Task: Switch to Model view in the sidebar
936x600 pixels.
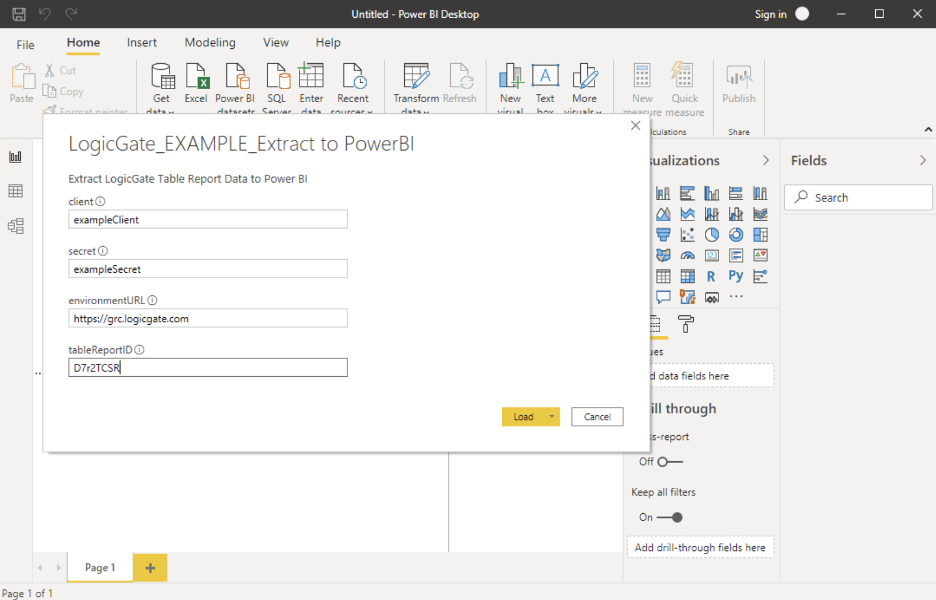Action: [15, 225]
